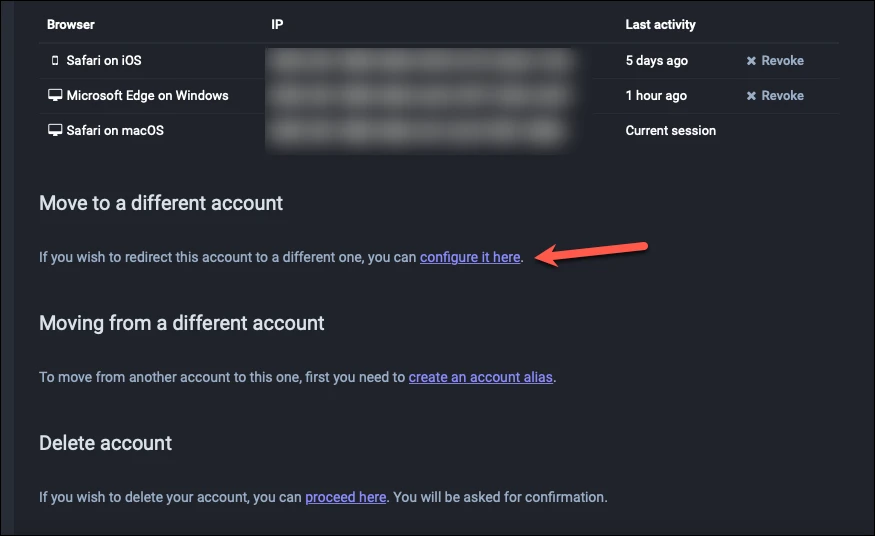
Task: Click the 'Current session' status text
Action: tap(670, 131)
